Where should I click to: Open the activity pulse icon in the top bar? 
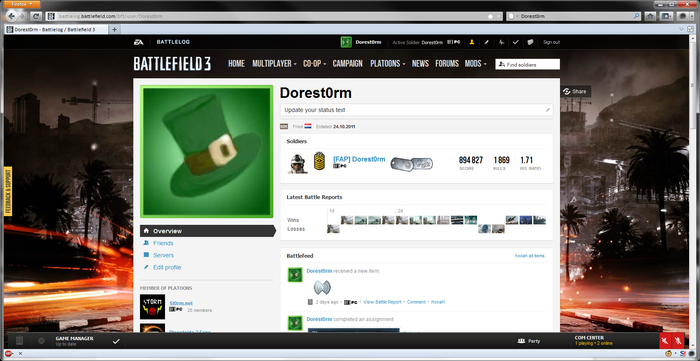click(x=501, y=42)
